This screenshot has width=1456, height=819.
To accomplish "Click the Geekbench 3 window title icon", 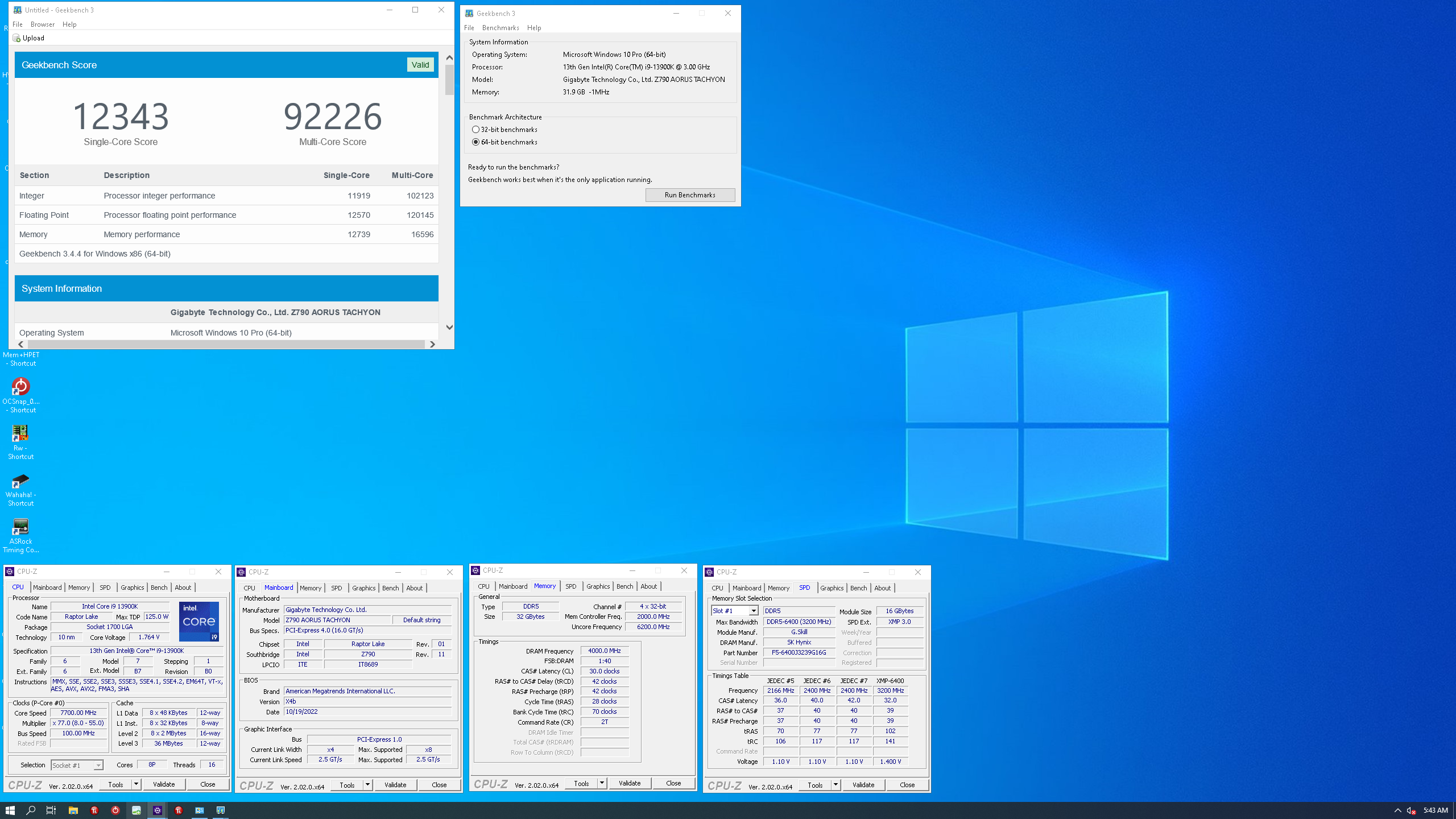I will coord(469,14).
